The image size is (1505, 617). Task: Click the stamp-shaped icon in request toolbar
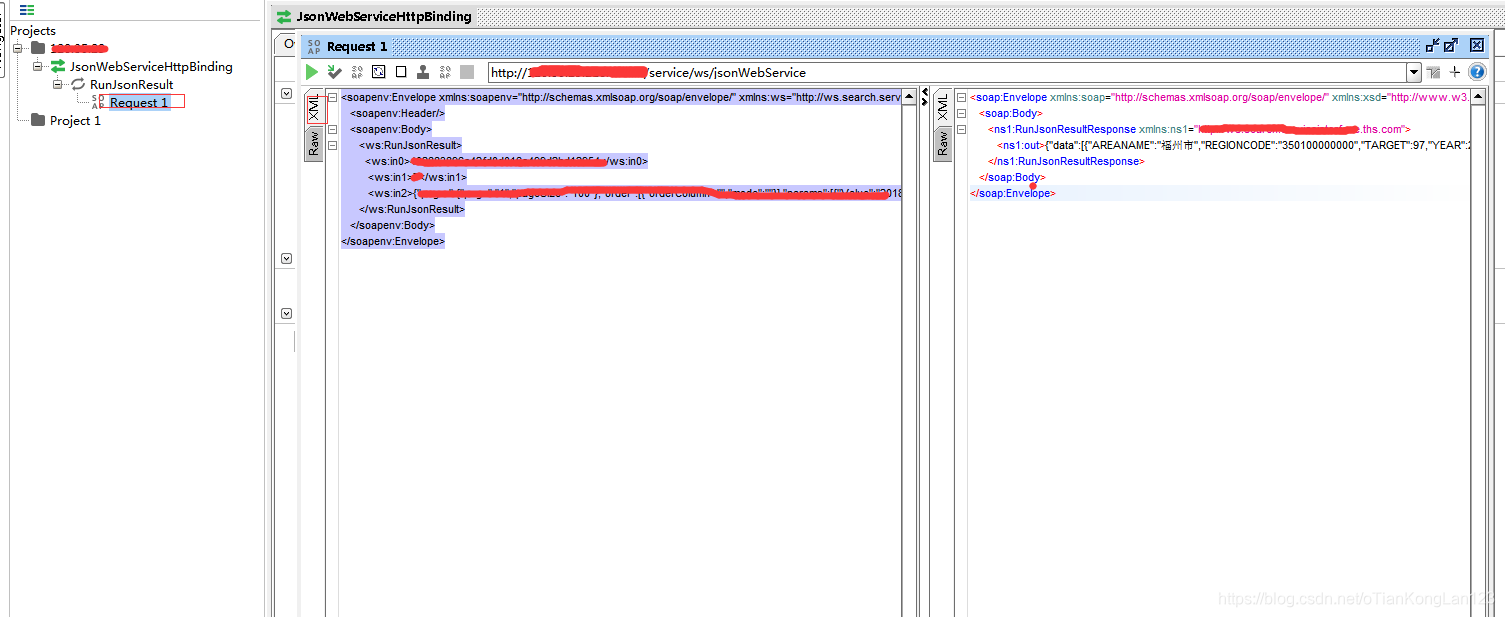click(x=423, y=72)
